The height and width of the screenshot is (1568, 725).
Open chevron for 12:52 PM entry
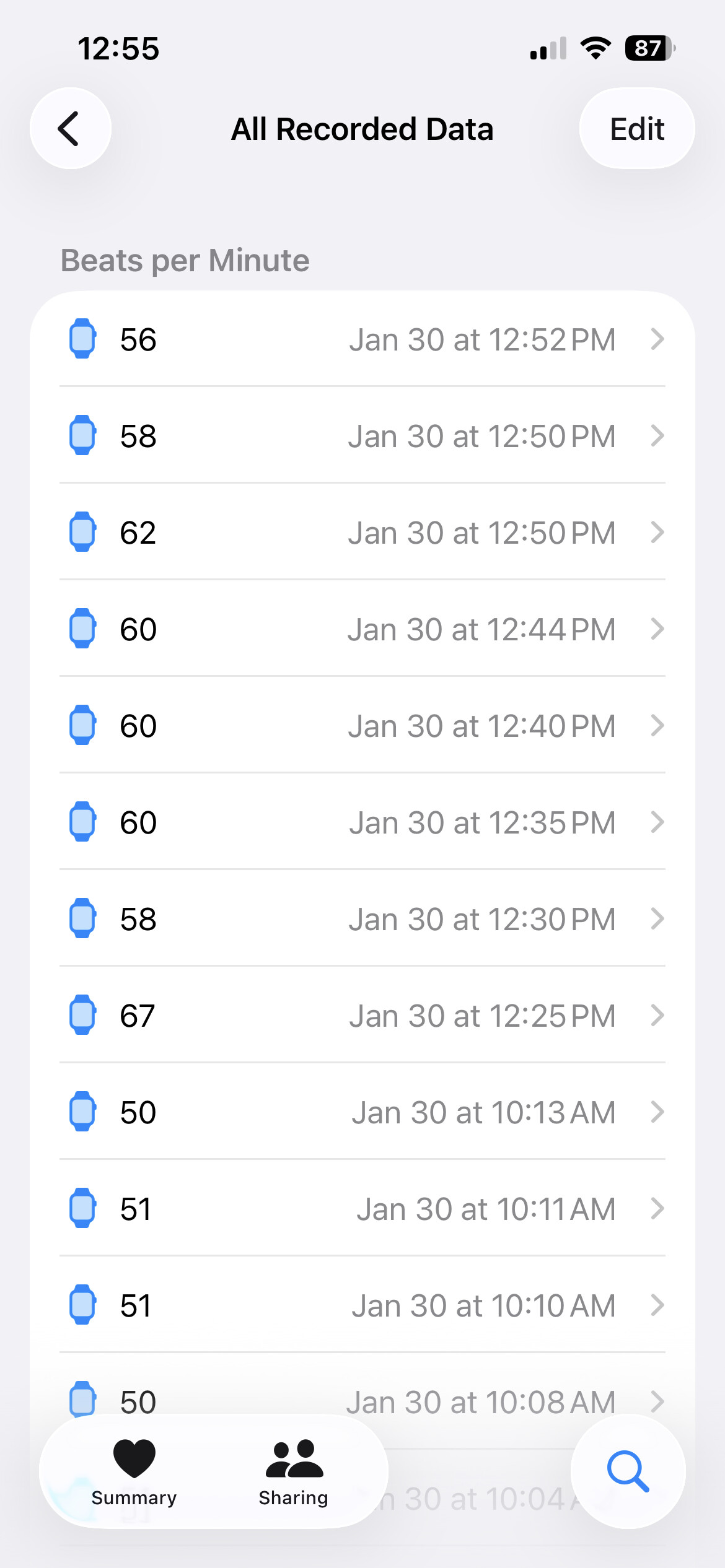[657, 339]
